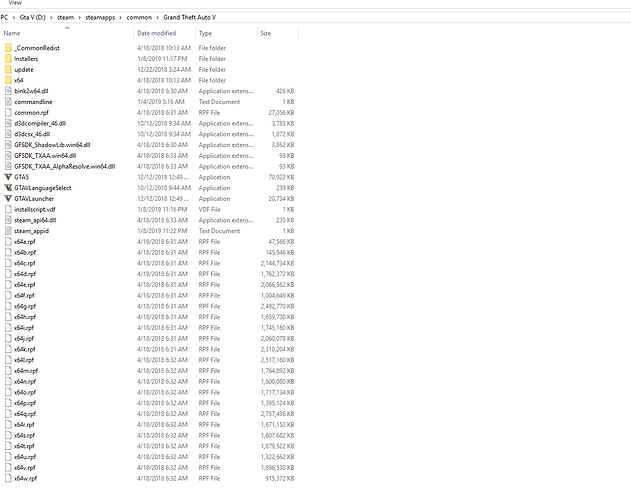631x499 pixels.
Task: Select the steam_appid text document icon
Action: (8, 231)
